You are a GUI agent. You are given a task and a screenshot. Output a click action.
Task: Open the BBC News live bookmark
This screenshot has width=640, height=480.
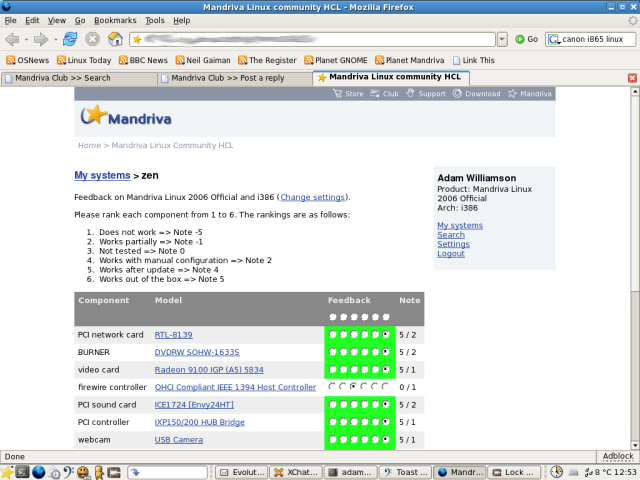[x=143, y=60]
